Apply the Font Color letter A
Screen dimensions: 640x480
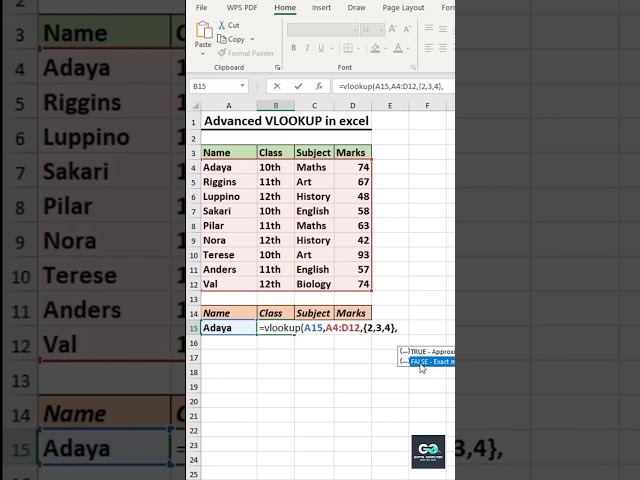tap(398, 48)
